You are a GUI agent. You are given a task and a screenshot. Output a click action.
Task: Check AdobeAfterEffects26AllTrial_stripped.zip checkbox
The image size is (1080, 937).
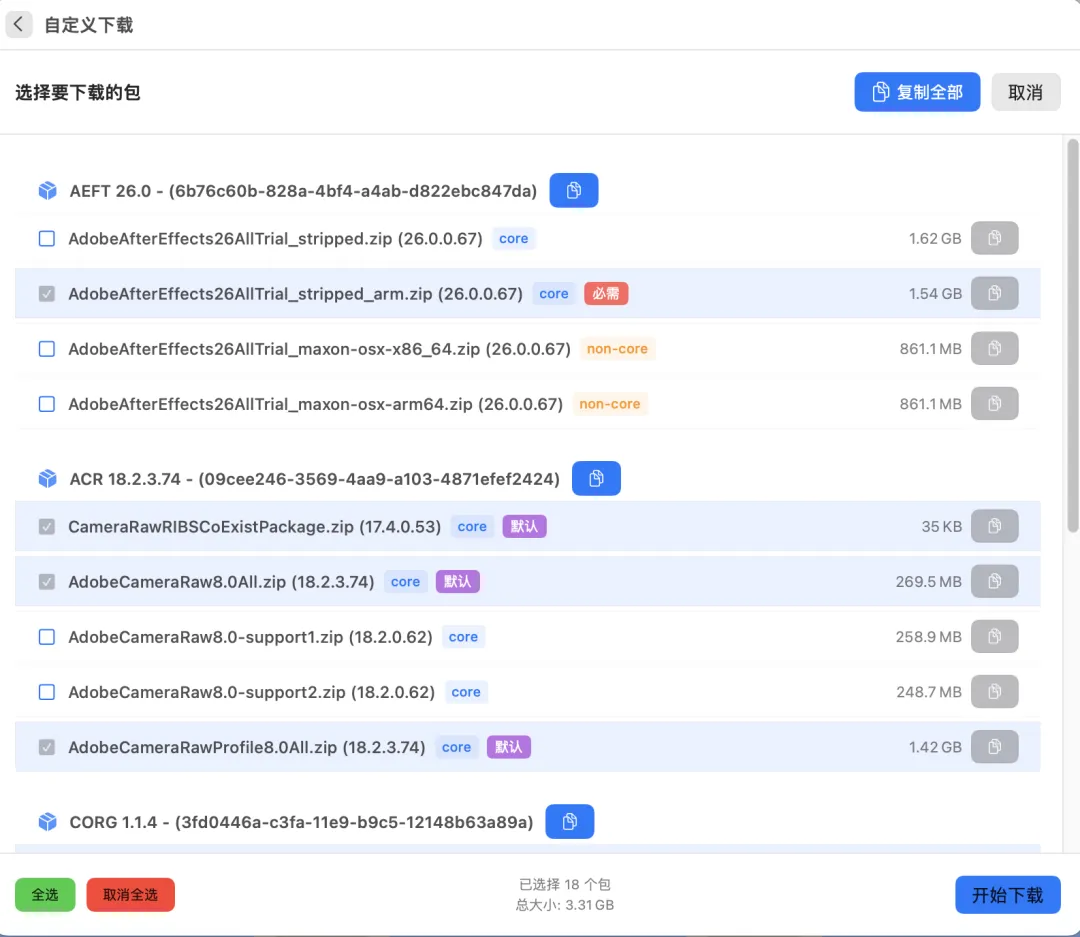coord(47,238)
